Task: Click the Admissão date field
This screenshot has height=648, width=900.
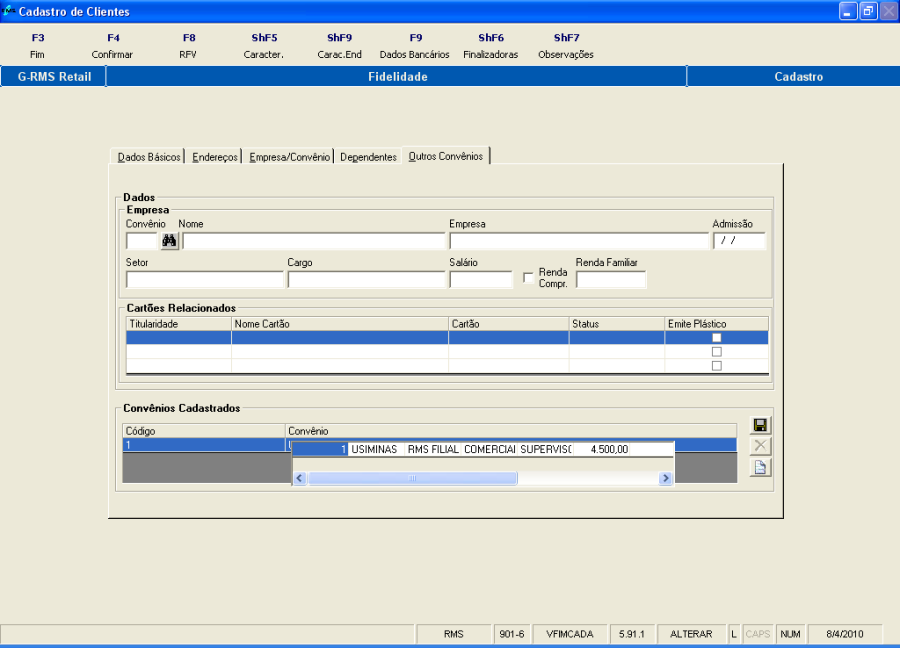Action: (739, 241)
